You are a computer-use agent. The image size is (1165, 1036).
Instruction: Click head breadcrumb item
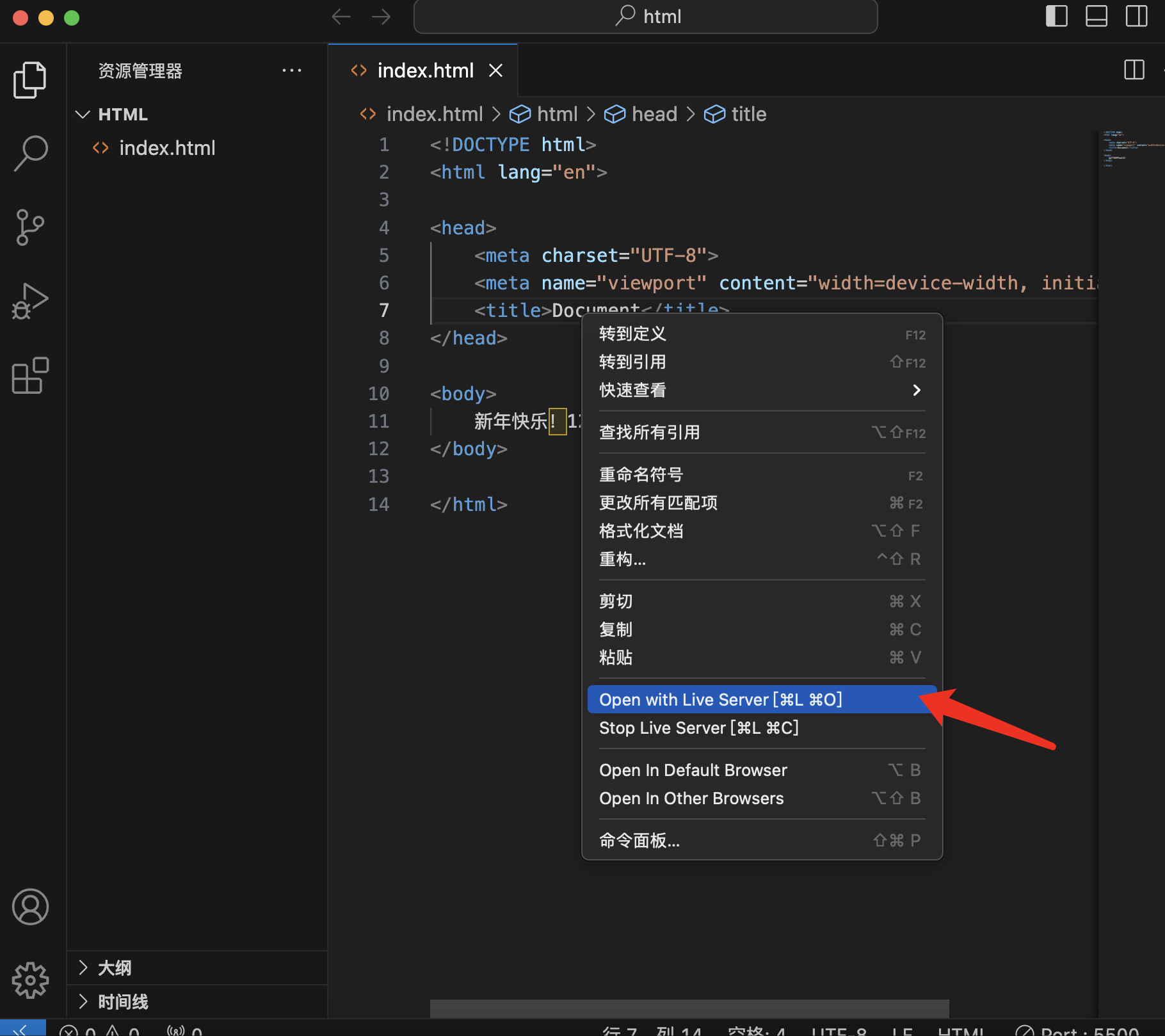pos(654,114)
